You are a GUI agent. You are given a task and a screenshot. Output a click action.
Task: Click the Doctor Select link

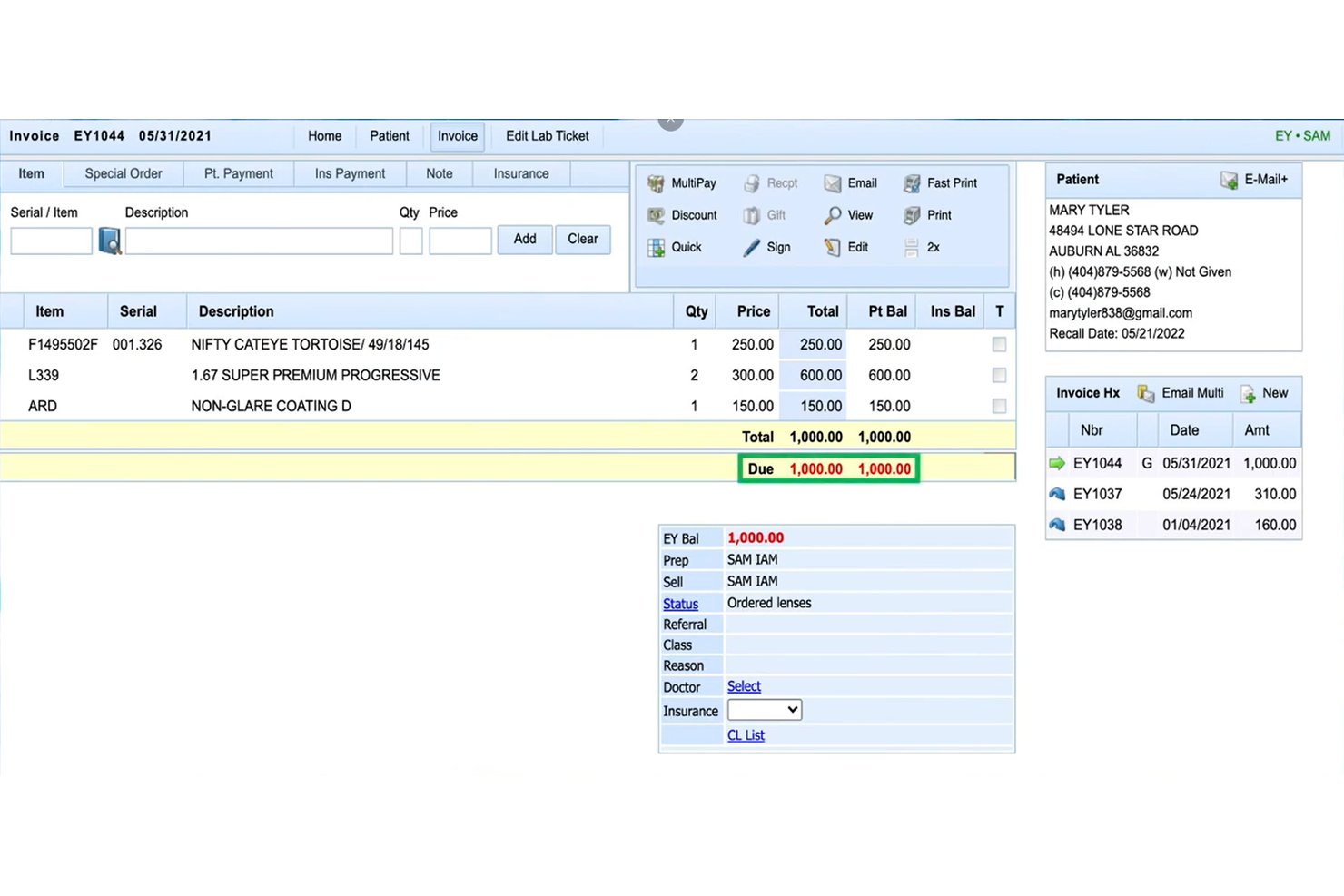click(744, 686)
